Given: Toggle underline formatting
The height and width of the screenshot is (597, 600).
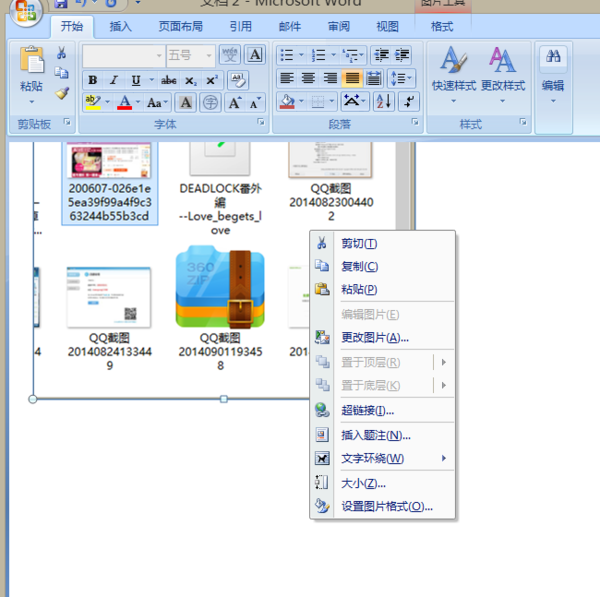Looking at the screenshot, I should point(136,80).
